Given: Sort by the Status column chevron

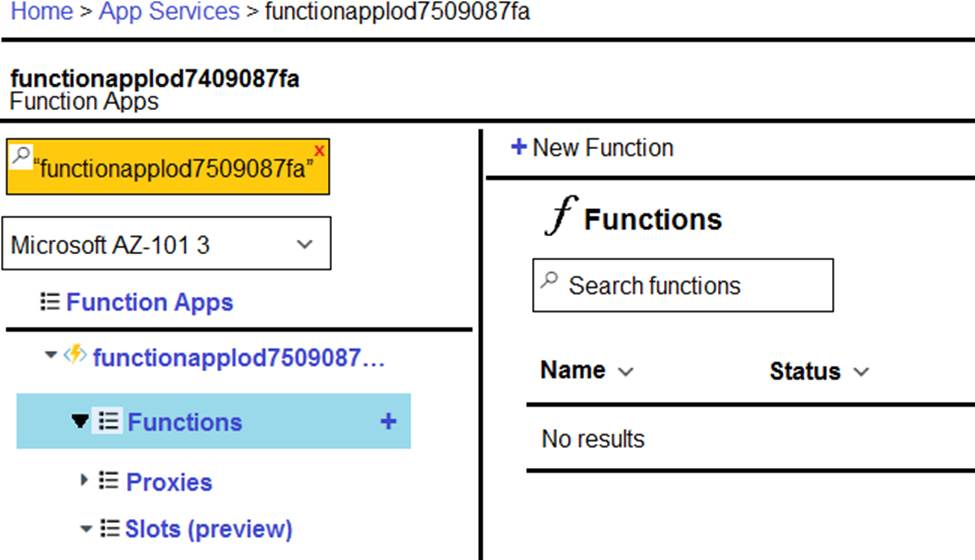Looking at the screenshot, I should coord(860,372).
